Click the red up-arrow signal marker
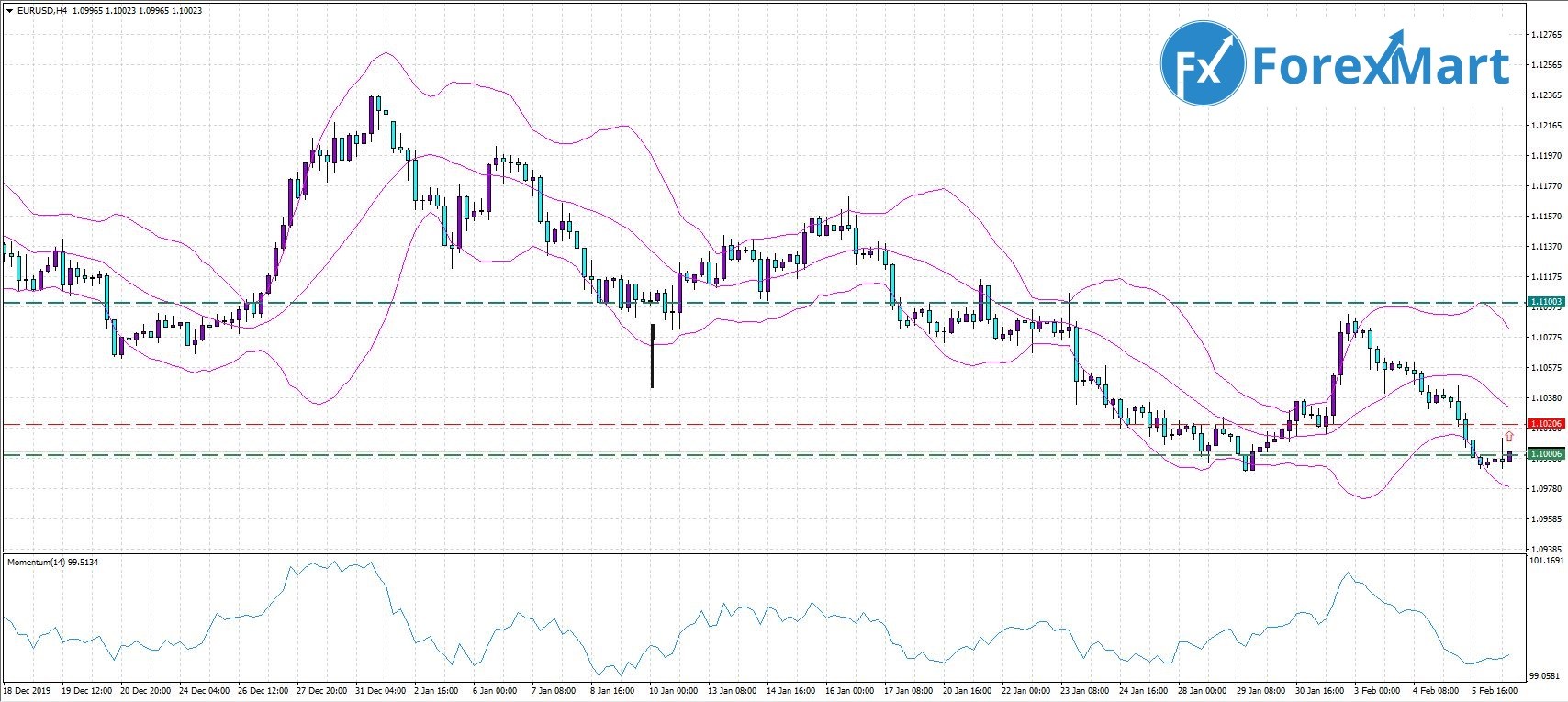This screenshot has width=1568, height=702. click(1508, 436)
